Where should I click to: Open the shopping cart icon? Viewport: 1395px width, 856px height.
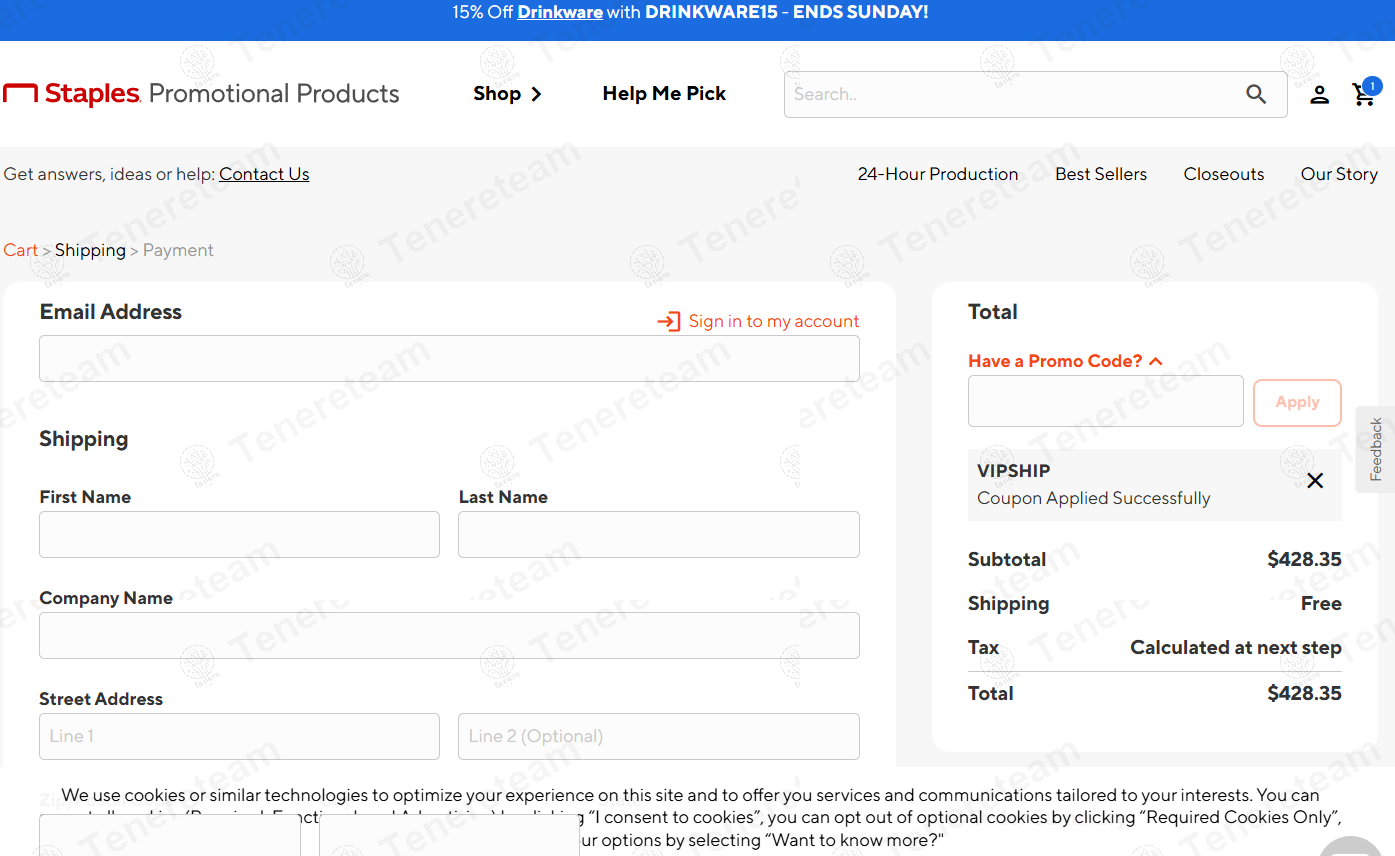1363,95
